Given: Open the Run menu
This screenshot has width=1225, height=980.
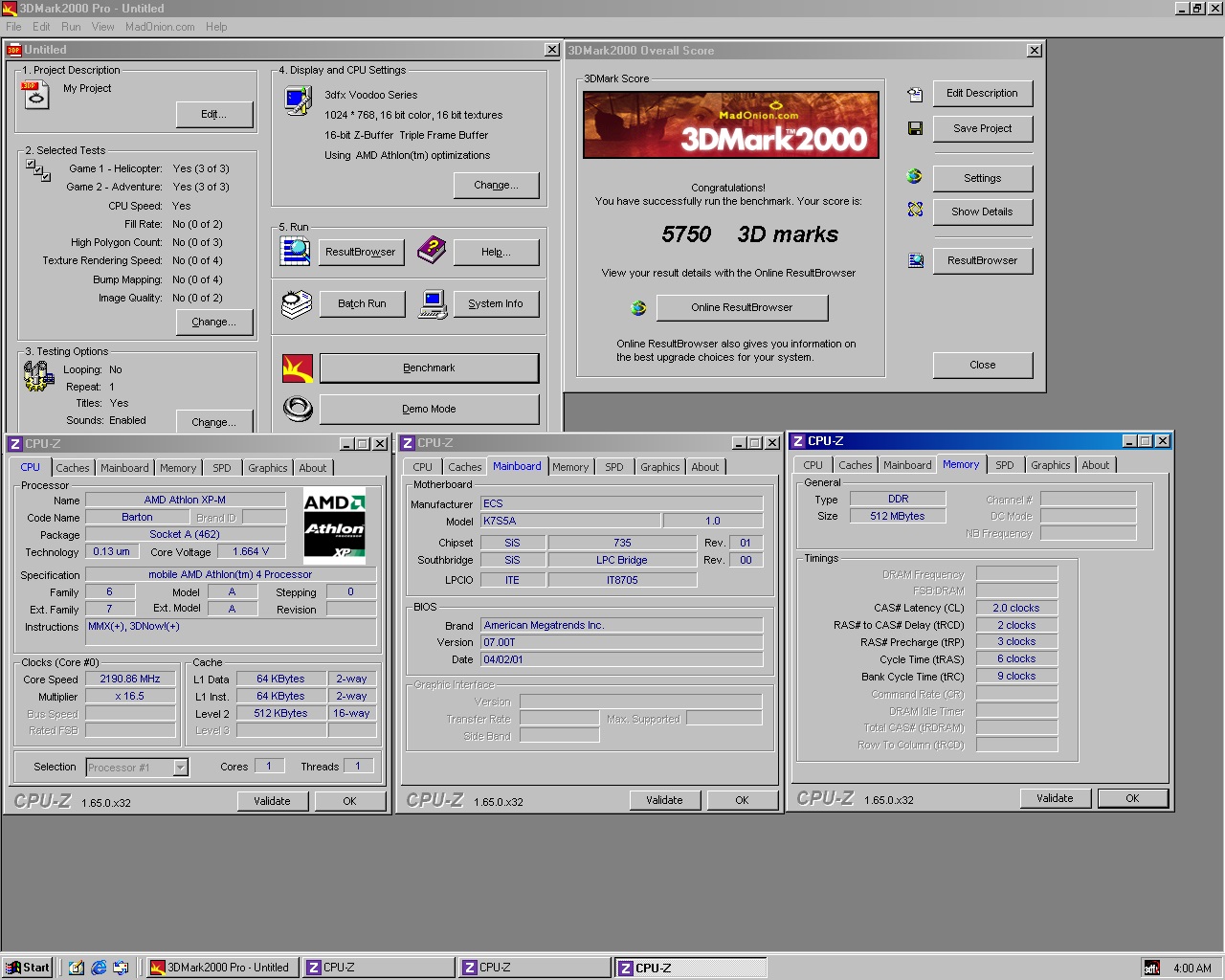Looking at the screenshot, I should [x=71, y=27].
